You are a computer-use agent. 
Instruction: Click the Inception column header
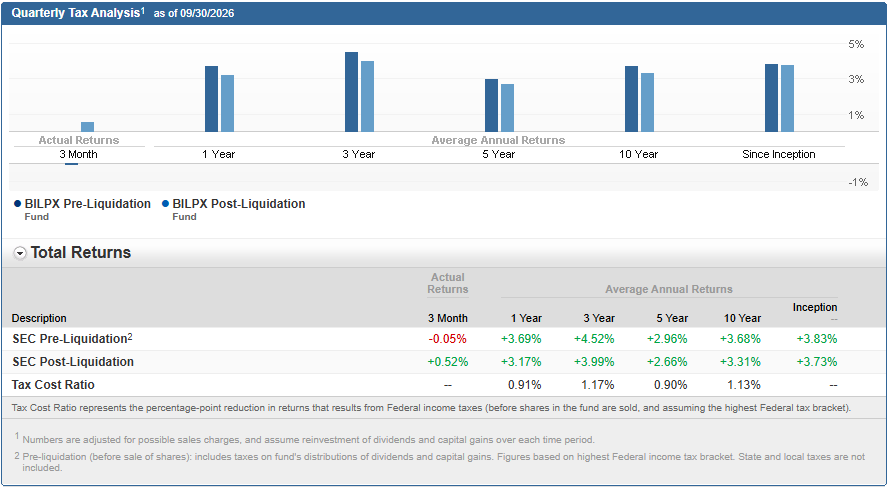815,307
